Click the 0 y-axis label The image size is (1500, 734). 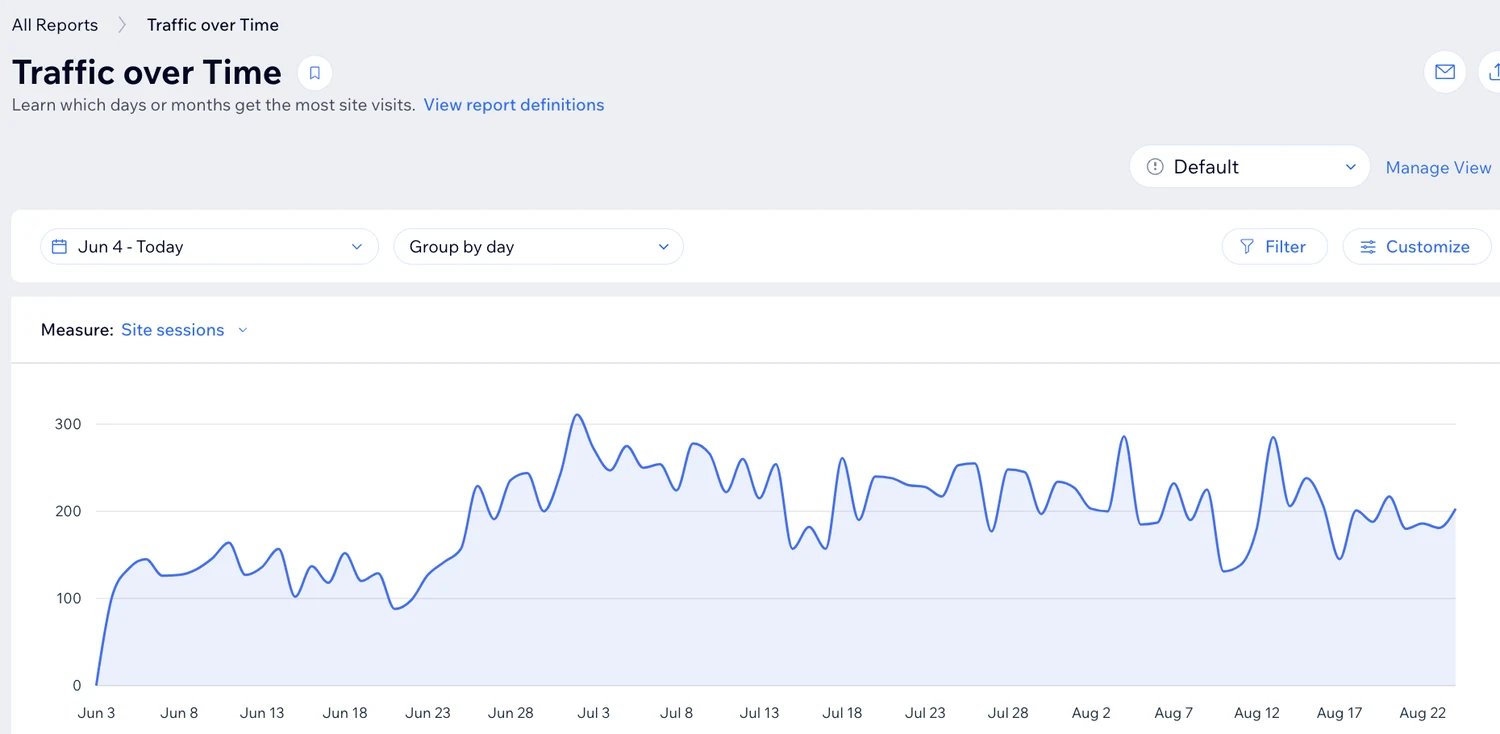tap(77, 686)
